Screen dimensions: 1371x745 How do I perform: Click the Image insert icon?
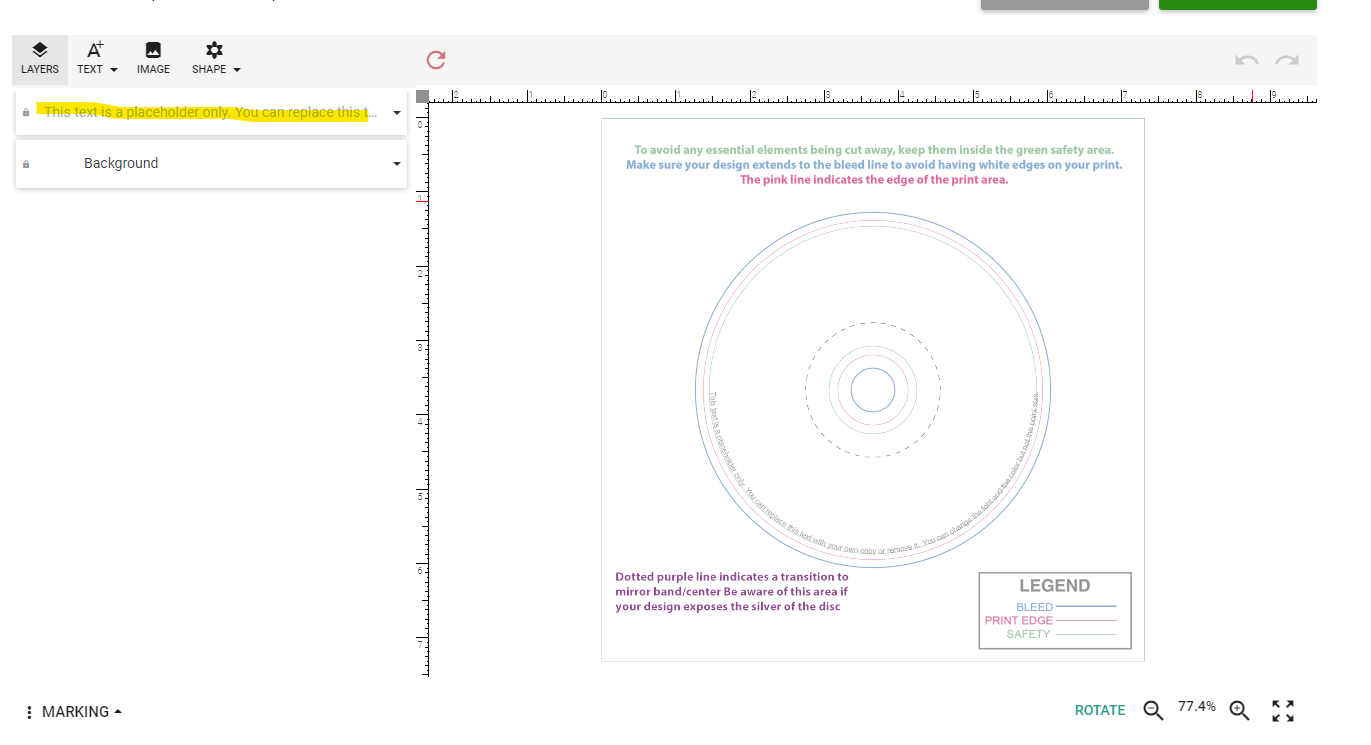153,50
